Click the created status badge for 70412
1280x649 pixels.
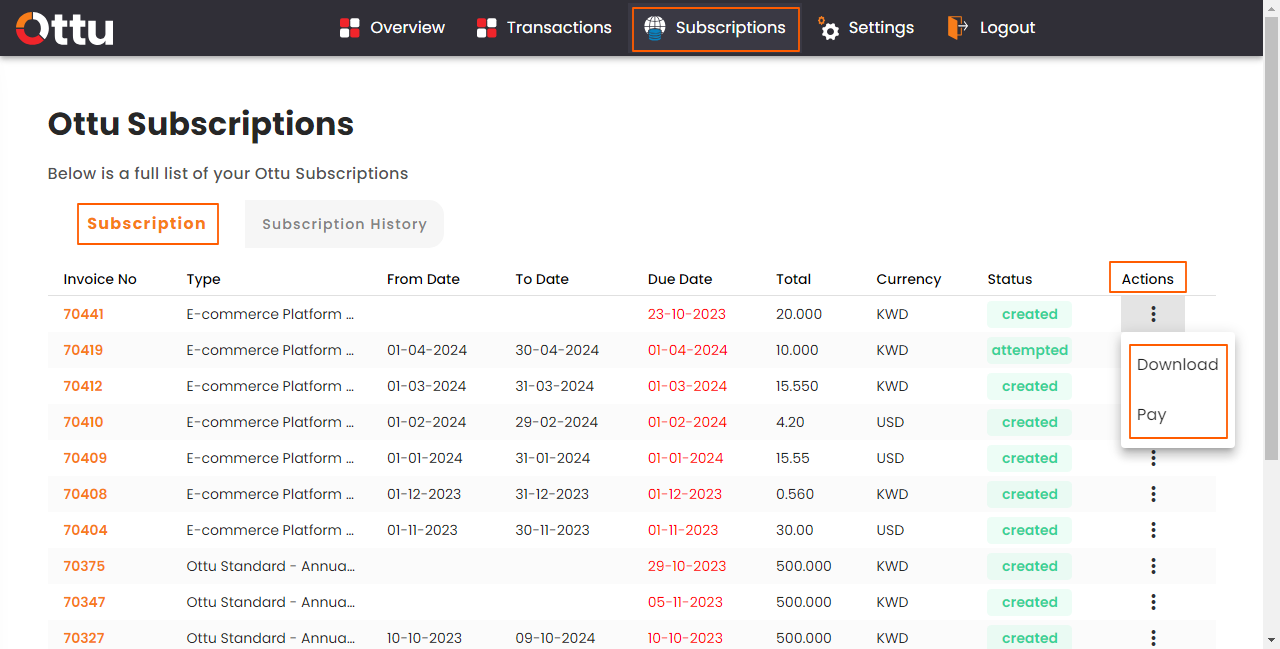[x=1030, y=386]
